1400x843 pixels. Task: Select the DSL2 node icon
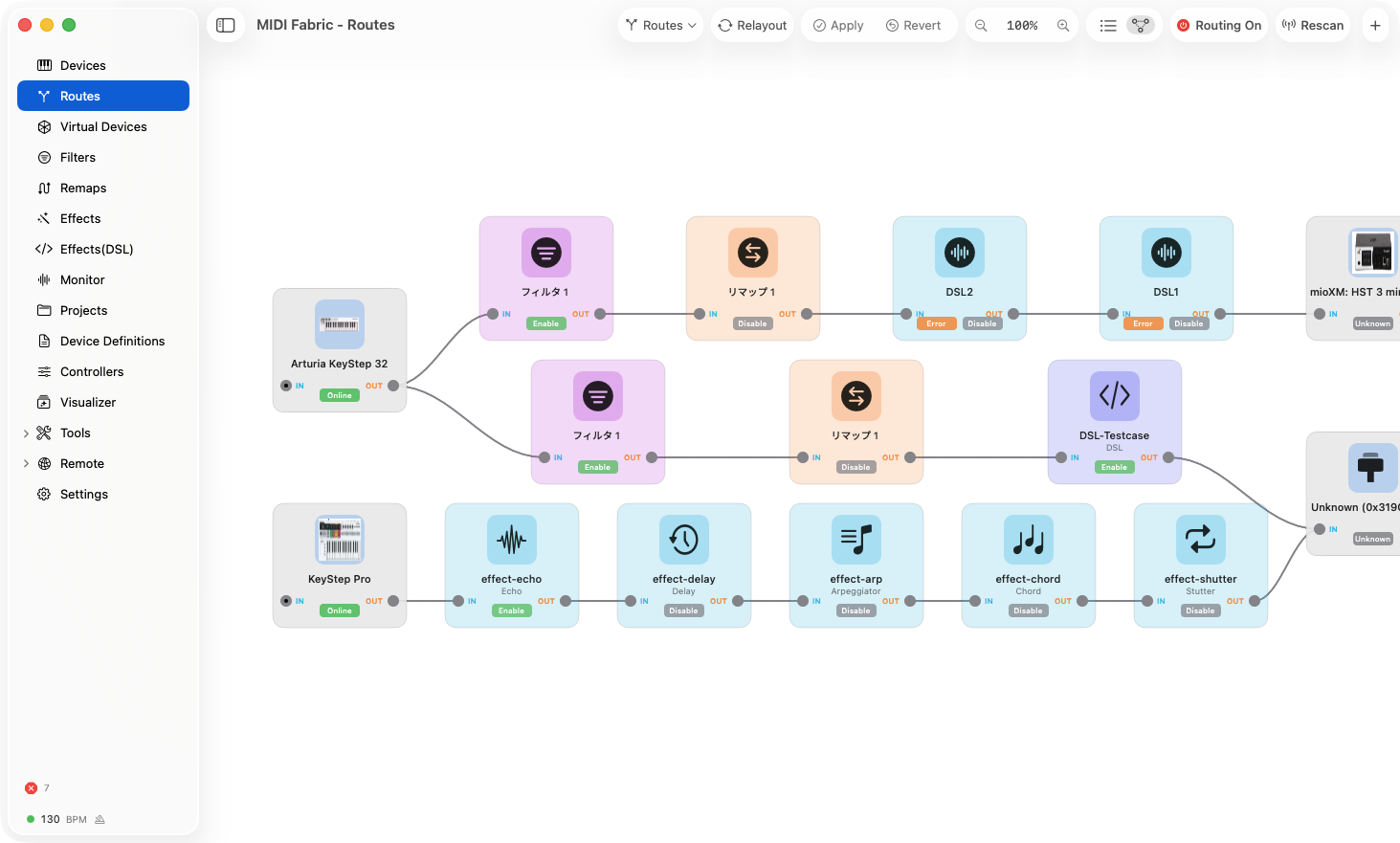960,253
